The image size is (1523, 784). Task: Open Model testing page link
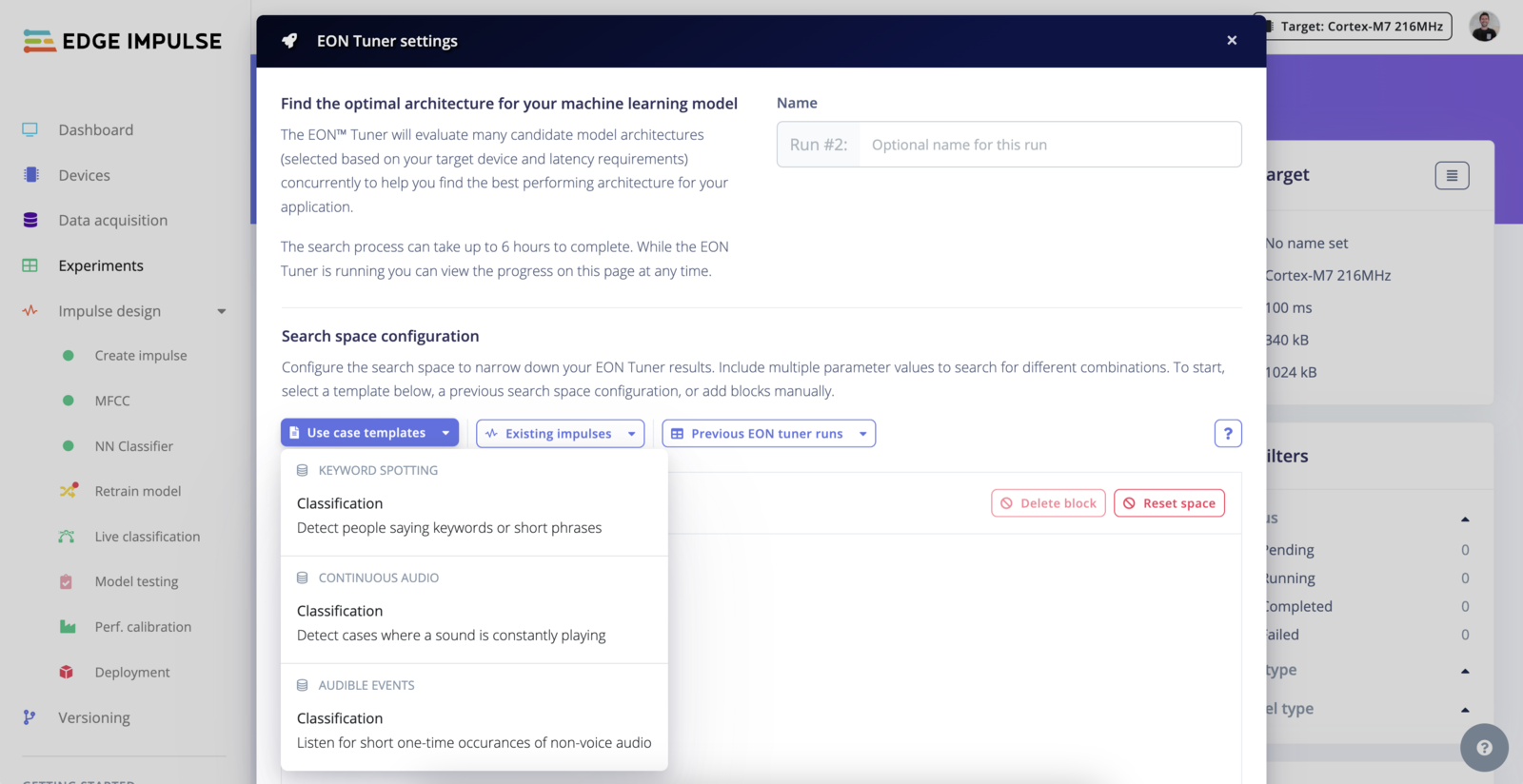[x=137, y=581]
